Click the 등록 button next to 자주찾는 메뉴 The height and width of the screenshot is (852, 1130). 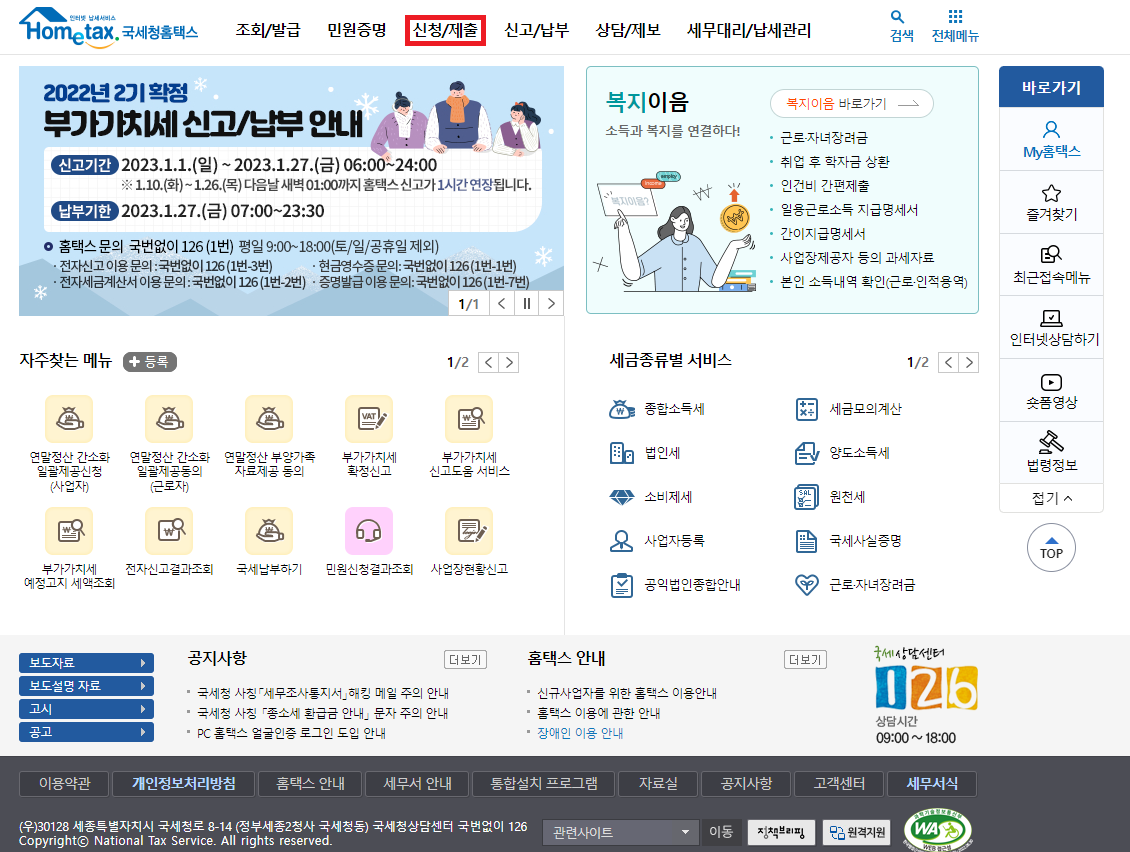pos(150,362)
